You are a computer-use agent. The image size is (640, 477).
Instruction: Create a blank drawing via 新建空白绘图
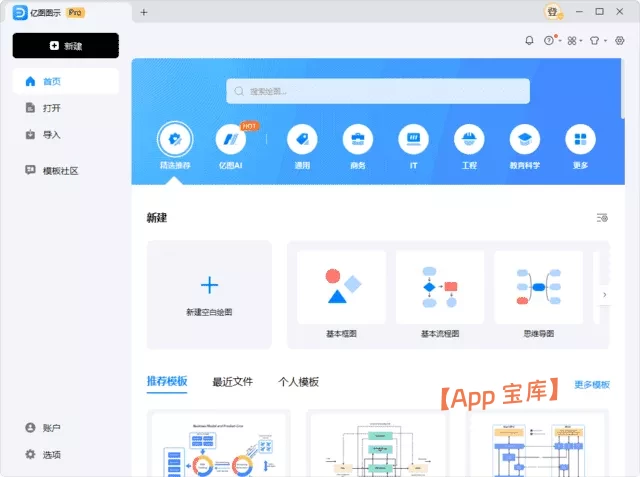(209, 295)
